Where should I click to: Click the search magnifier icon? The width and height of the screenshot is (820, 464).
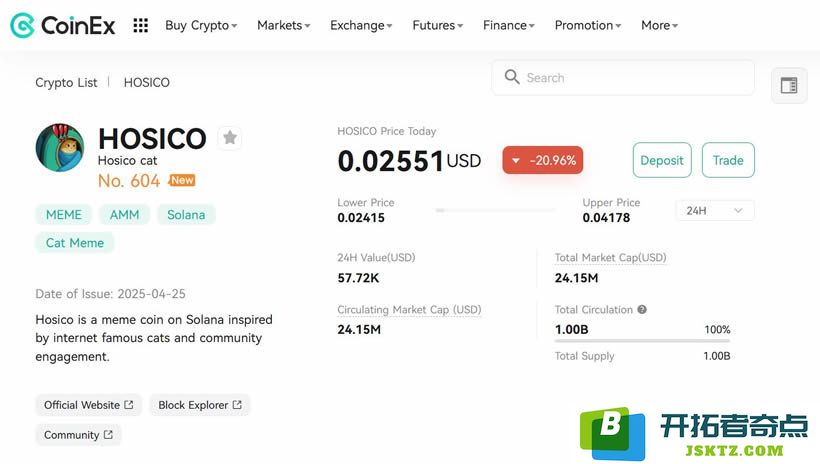[511, 77]
